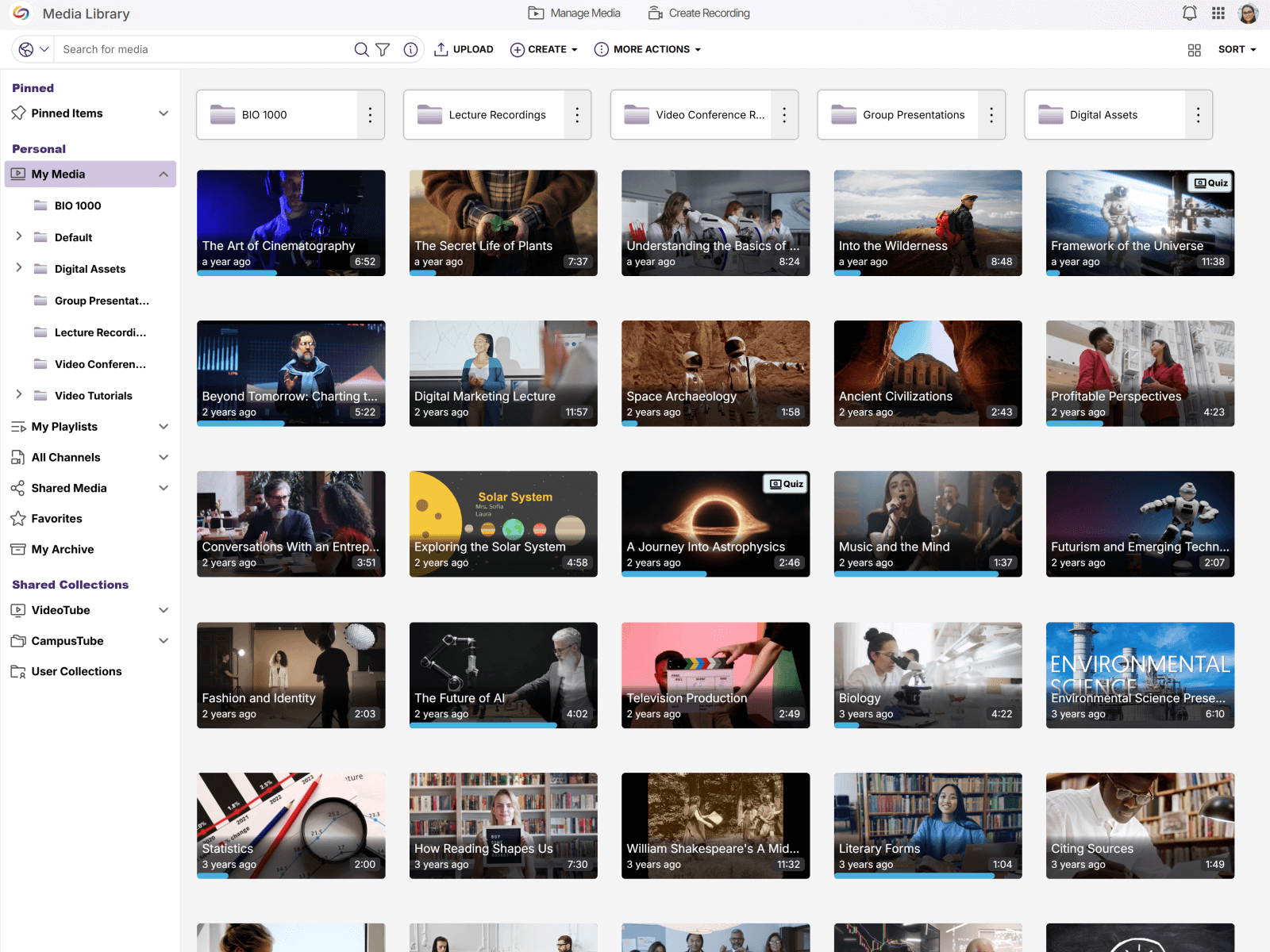The width and height of the screenshot is (1270, 952).
Task: Expand the Pinned Items section
Action: pos(164,113)
